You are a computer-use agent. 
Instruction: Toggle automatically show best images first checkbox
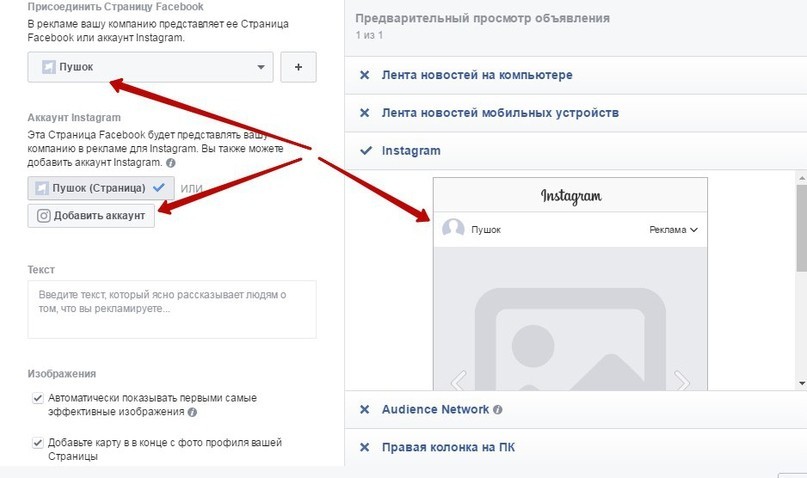pos(38,398)
